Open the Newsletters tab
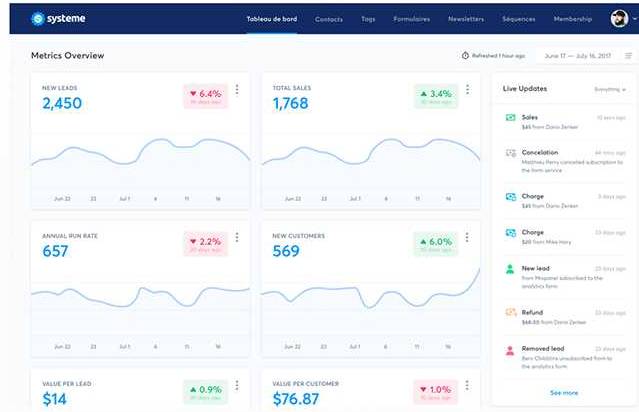 [x=466, y=19]
